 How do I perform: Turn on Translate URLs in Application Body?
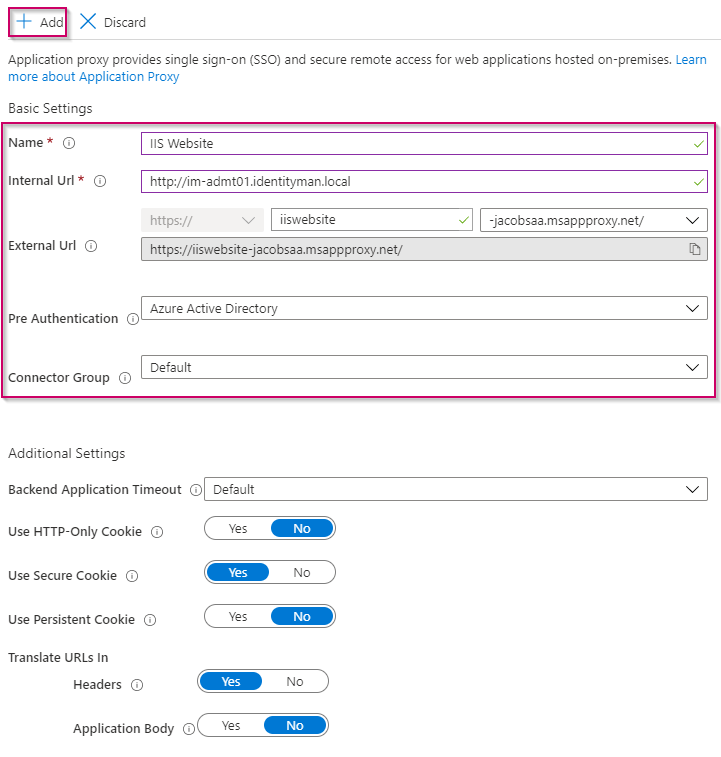231,726
